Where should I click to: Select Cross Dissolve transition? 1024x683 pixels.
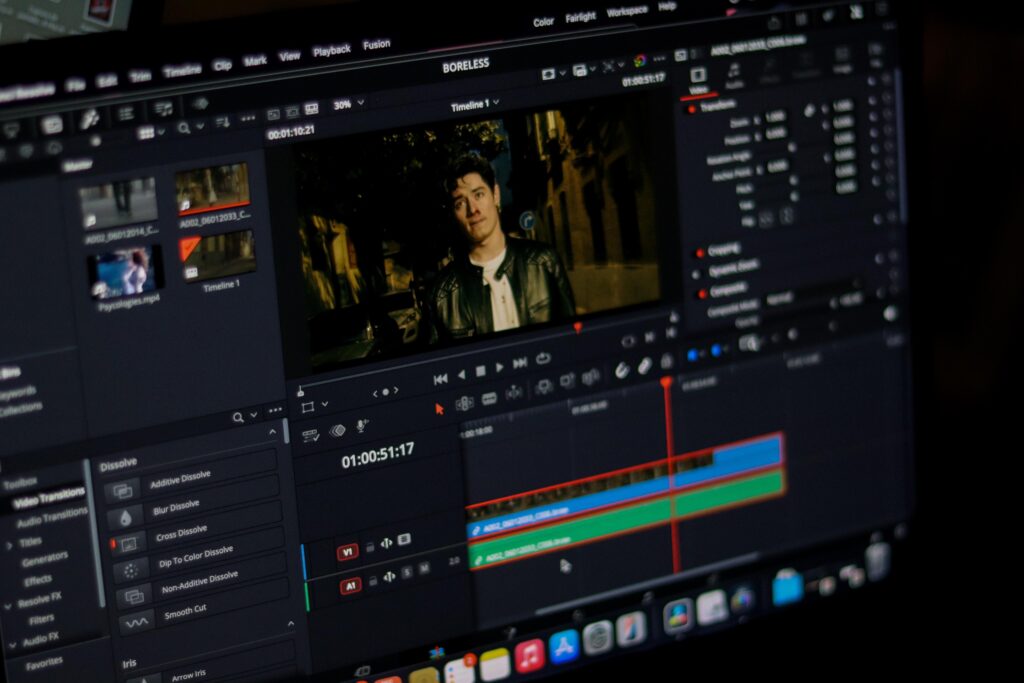178,530
